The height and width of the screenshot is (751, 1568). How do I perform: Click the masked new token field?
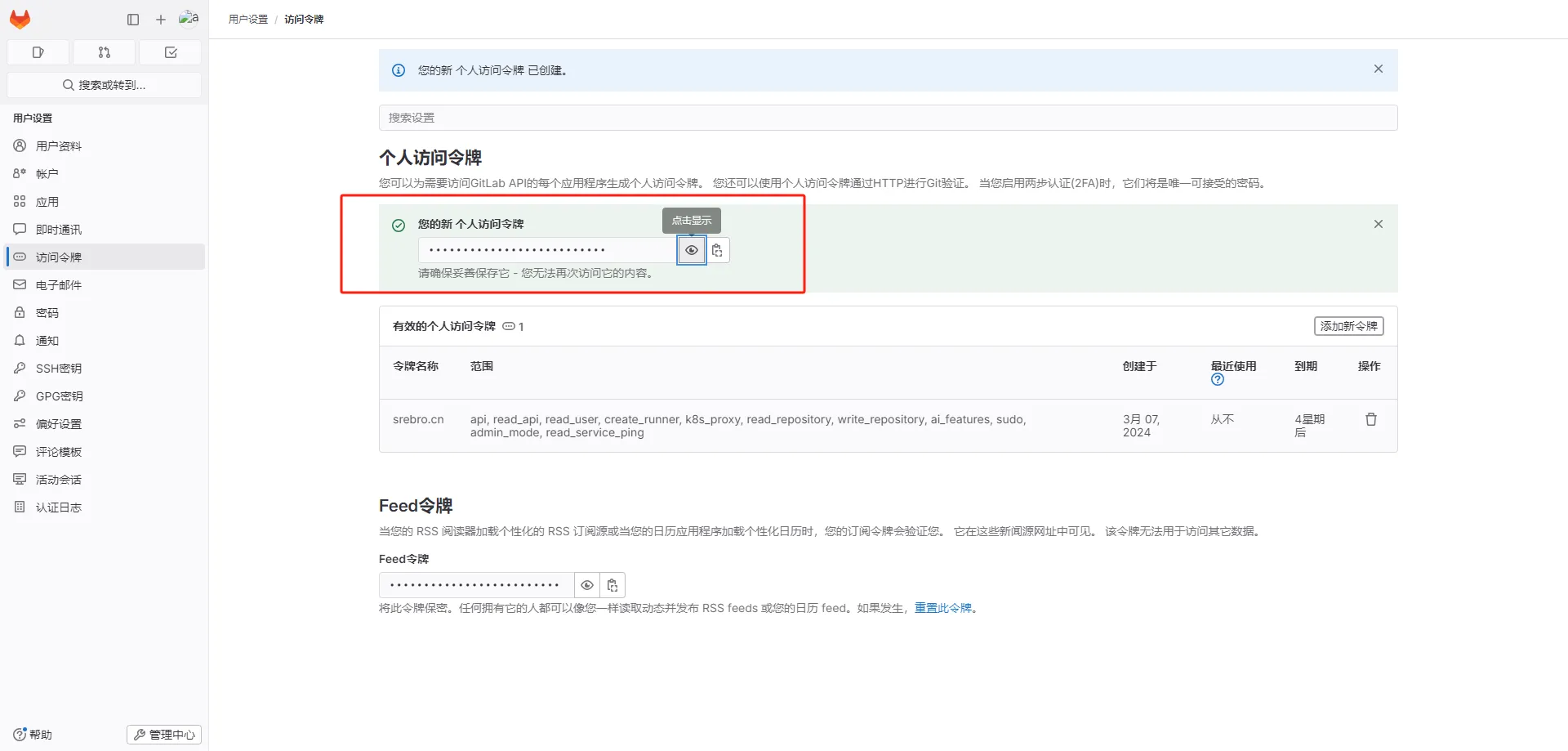pyautogui.click(x=548, y=250)
